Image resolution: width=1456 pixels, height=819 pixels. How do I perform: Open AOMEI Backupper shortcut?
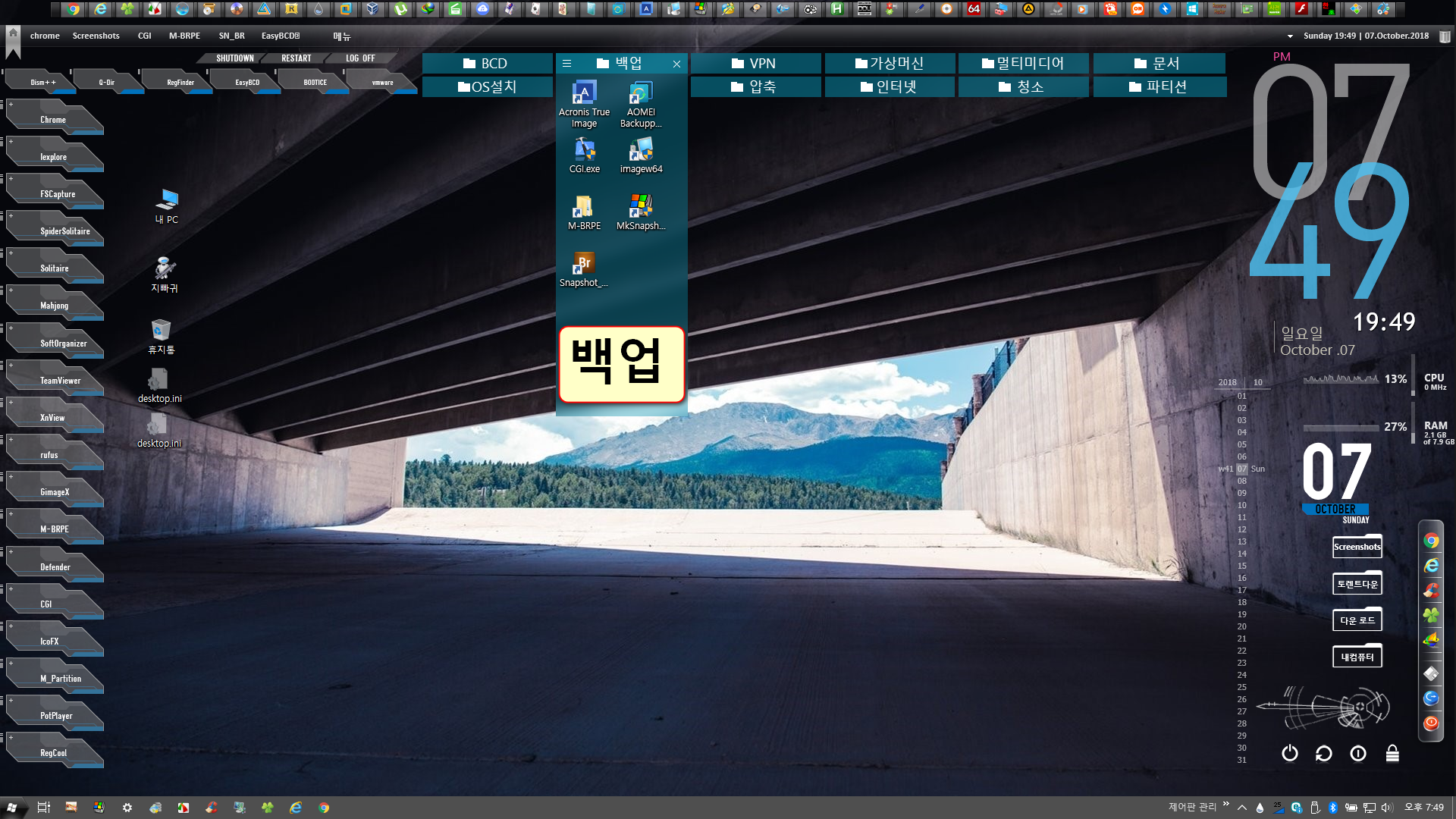click(x=641, y=105)
